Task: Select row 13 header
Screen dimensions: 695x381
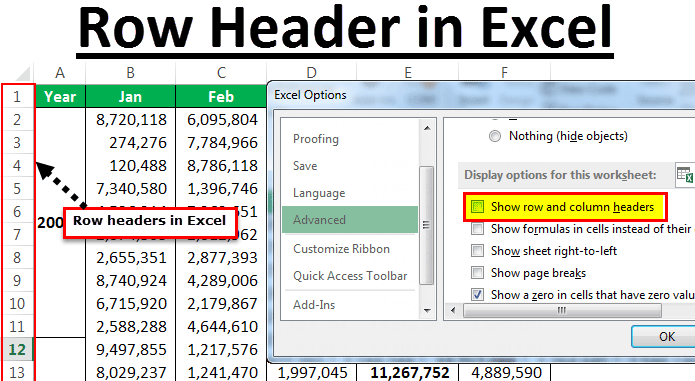Action: 18,372
